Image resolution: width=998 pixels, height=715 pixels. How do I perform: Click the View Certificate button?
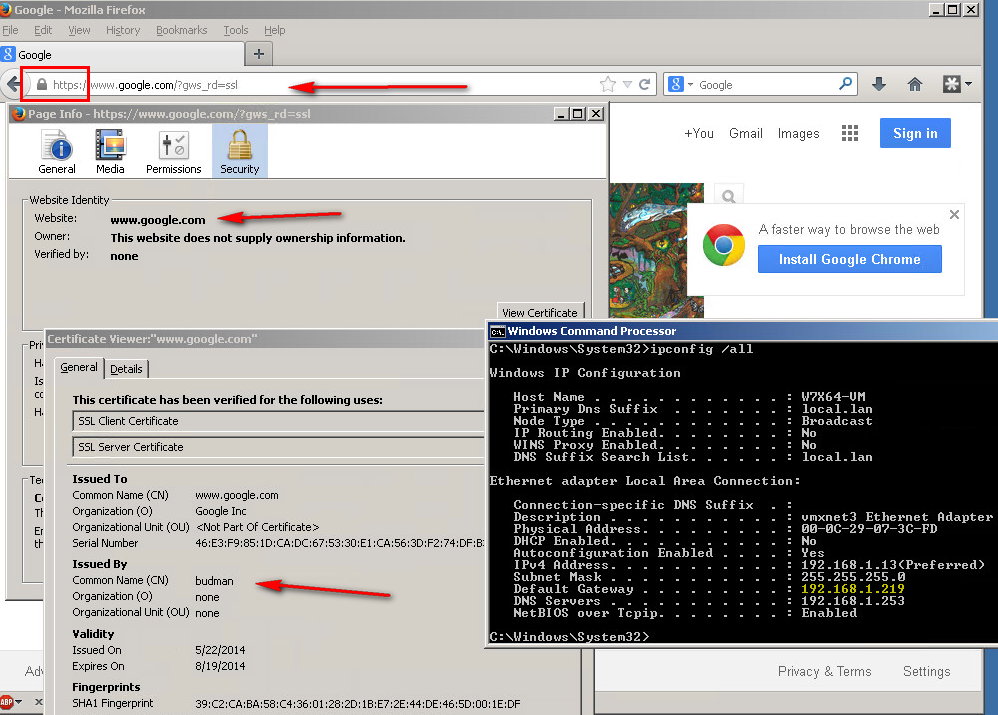coord(540,312)
